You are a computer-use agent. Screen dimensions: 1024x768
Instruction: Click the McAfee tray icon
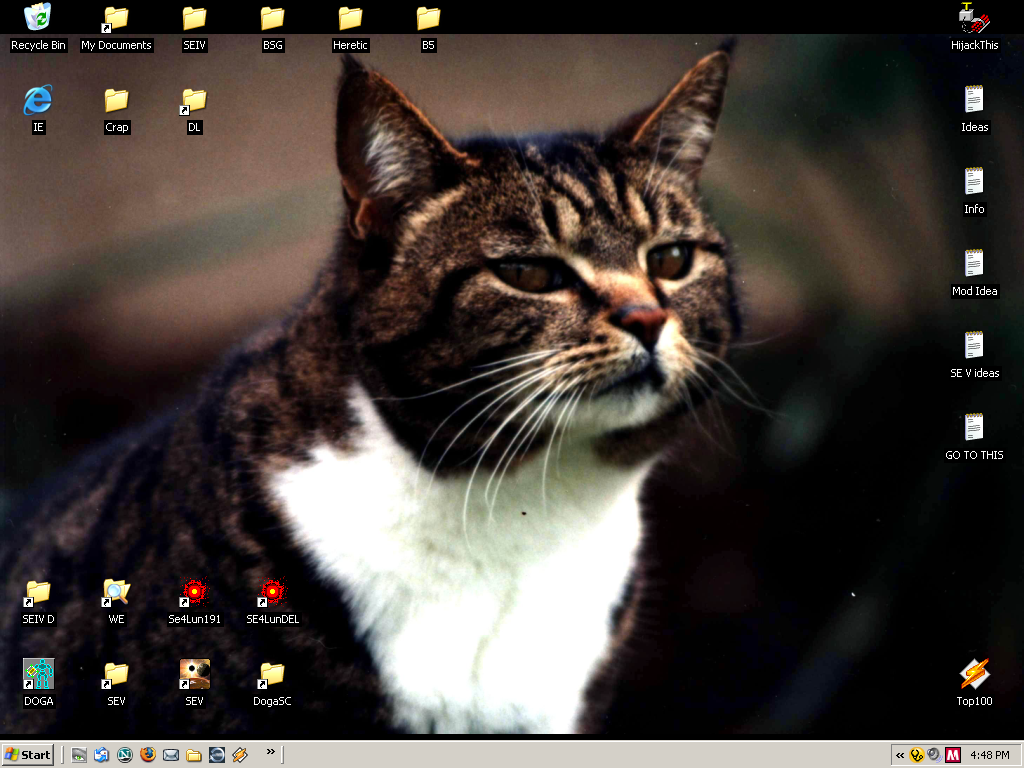tap(953, 755)
